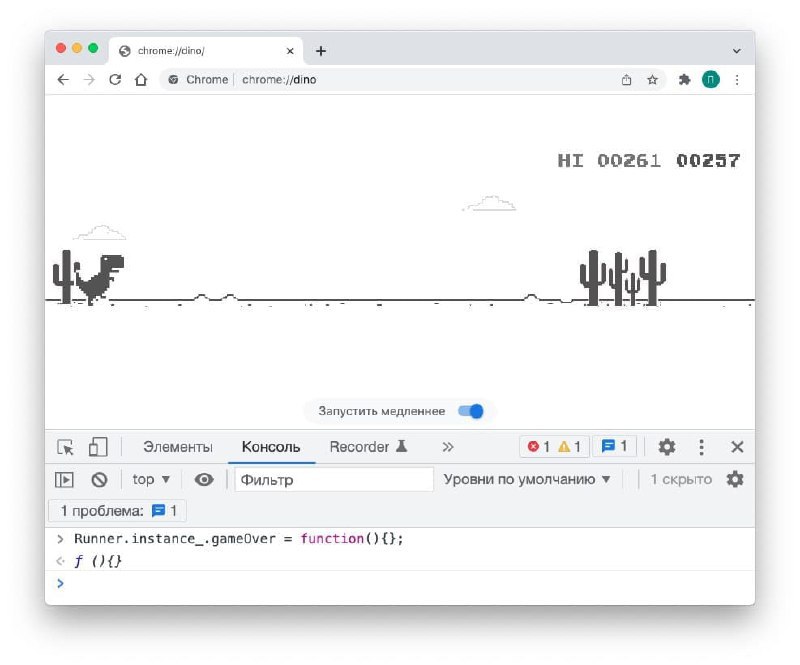Open a new tab with the plus button
The width and height of the screenshot is (800, 665).
tap(321, 51)
